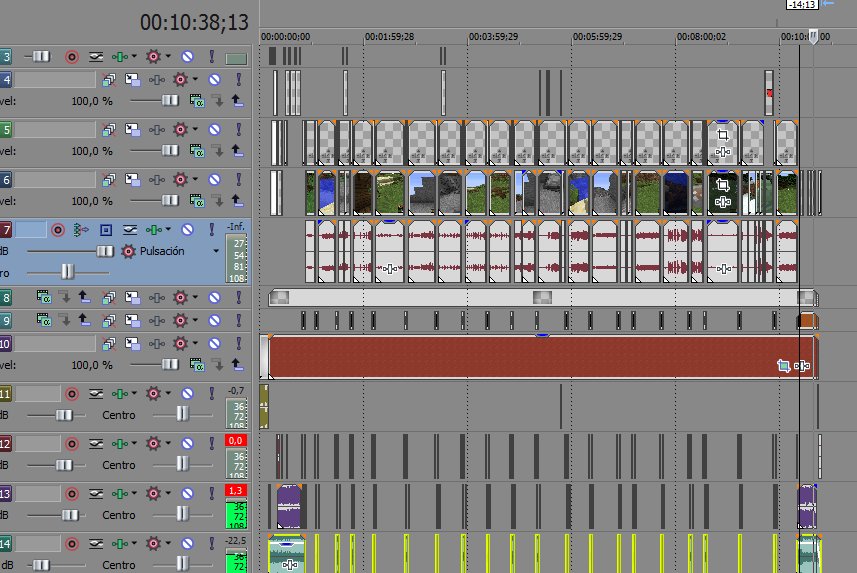857x573 pixels.
Task: Open Track FX on video track 4
Action: 157,80
